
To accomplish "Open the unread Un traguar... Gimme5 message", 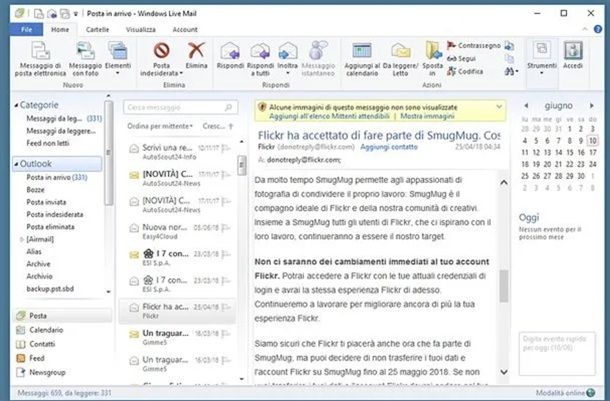I will [177, 338].
